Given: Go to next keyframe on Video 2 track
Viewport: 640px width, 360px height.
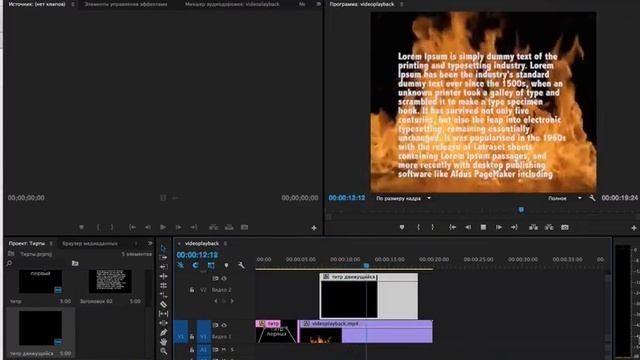Looking at the screenshot, I should pos(232,301).
